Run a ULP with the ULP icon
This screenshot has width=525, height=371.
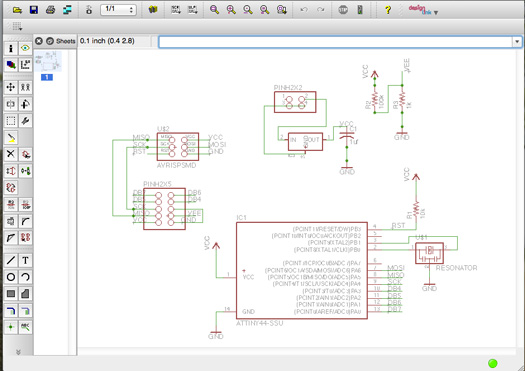coord(193,10)
